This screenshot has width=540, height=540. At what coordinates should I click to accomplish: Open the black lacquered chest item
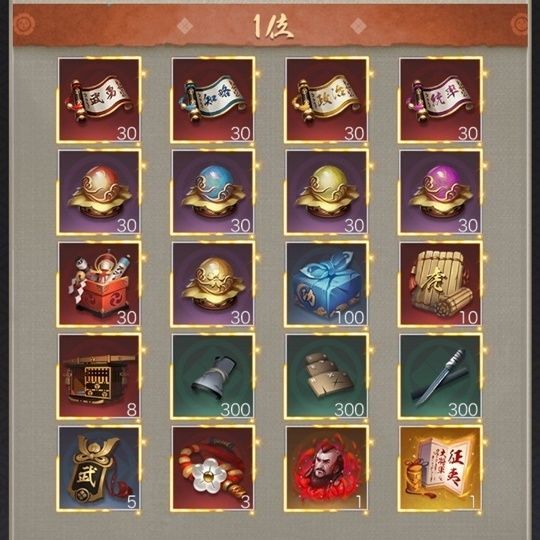coord(99,376)
